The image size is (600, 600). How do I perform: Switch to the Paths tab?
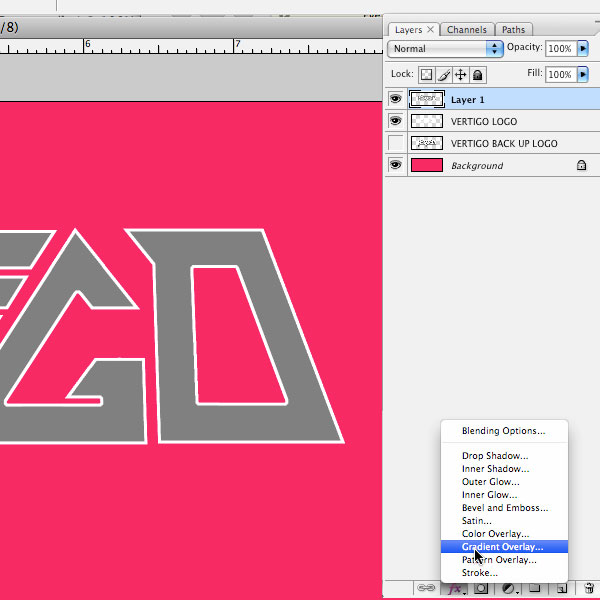(514, 29)
